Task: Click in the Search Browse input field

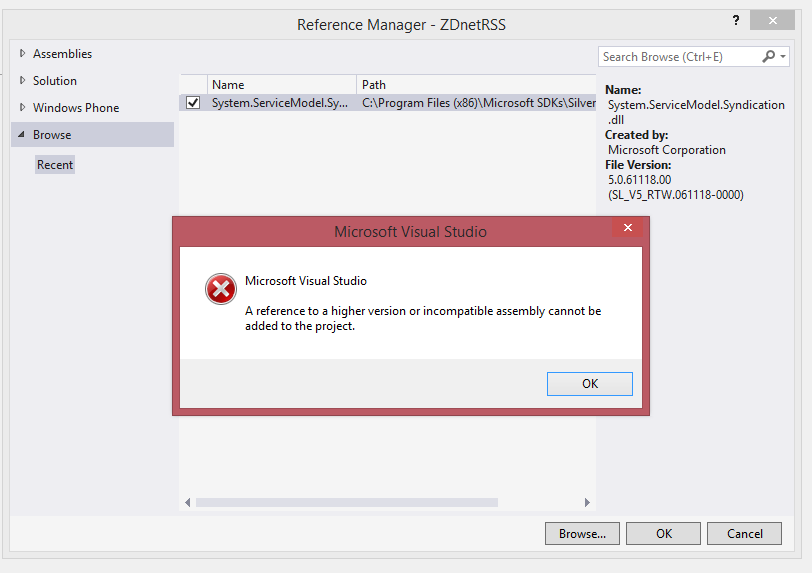Action: pos(678,56)
